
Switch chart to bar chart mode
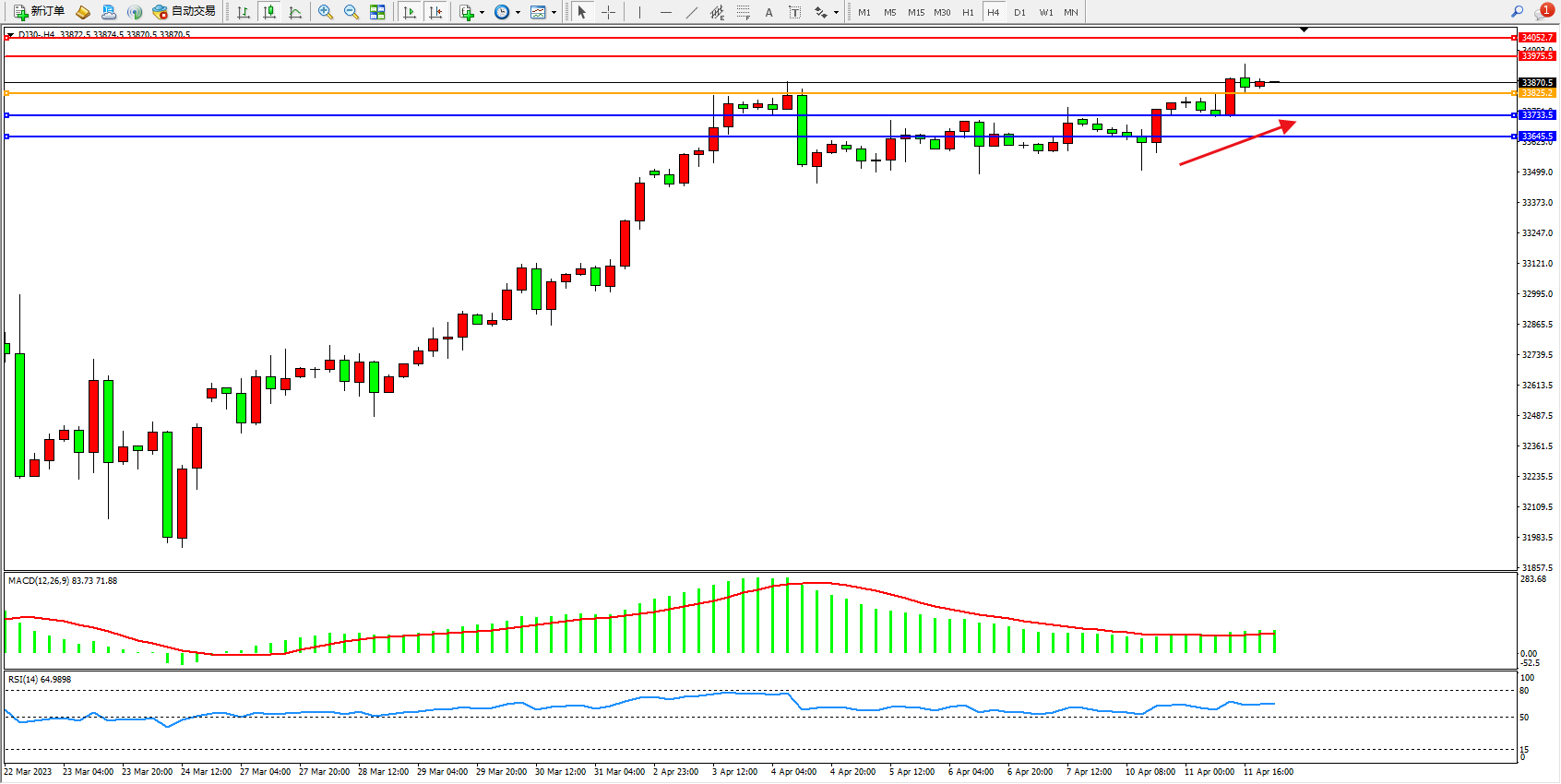pyautogui.click(x=244, y=12)
